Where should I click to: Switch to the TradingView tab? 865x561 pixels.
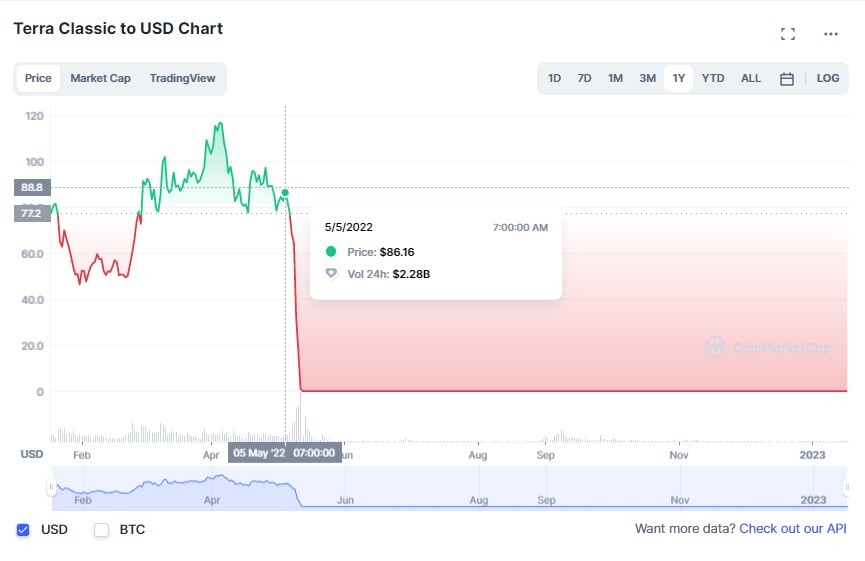[x=183, y=78]
